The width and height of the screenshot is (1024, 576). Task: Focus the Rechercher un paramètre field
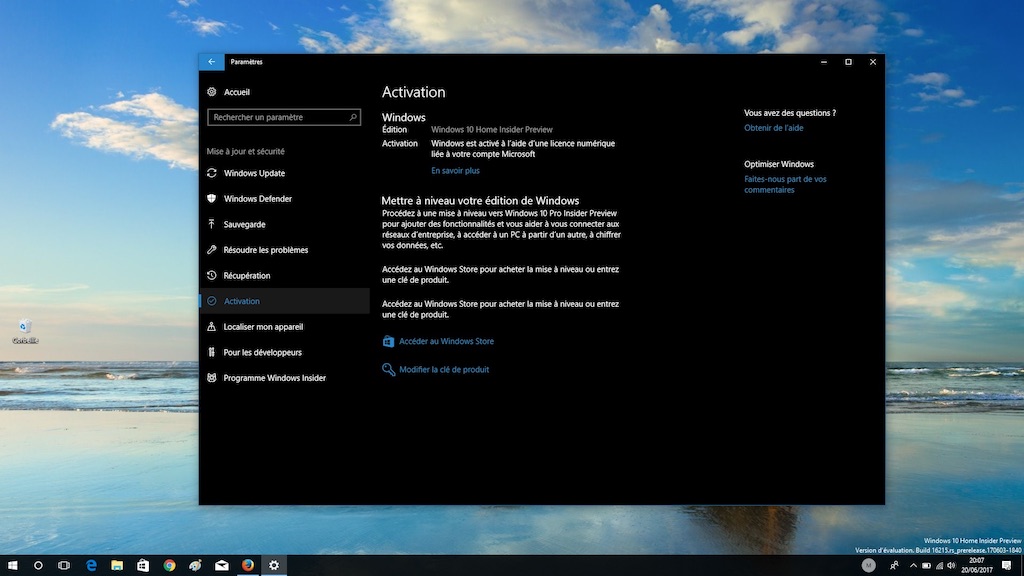(283, 118)
